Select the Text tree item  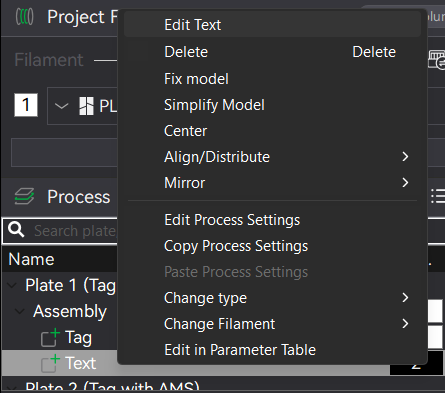[81, 363]
